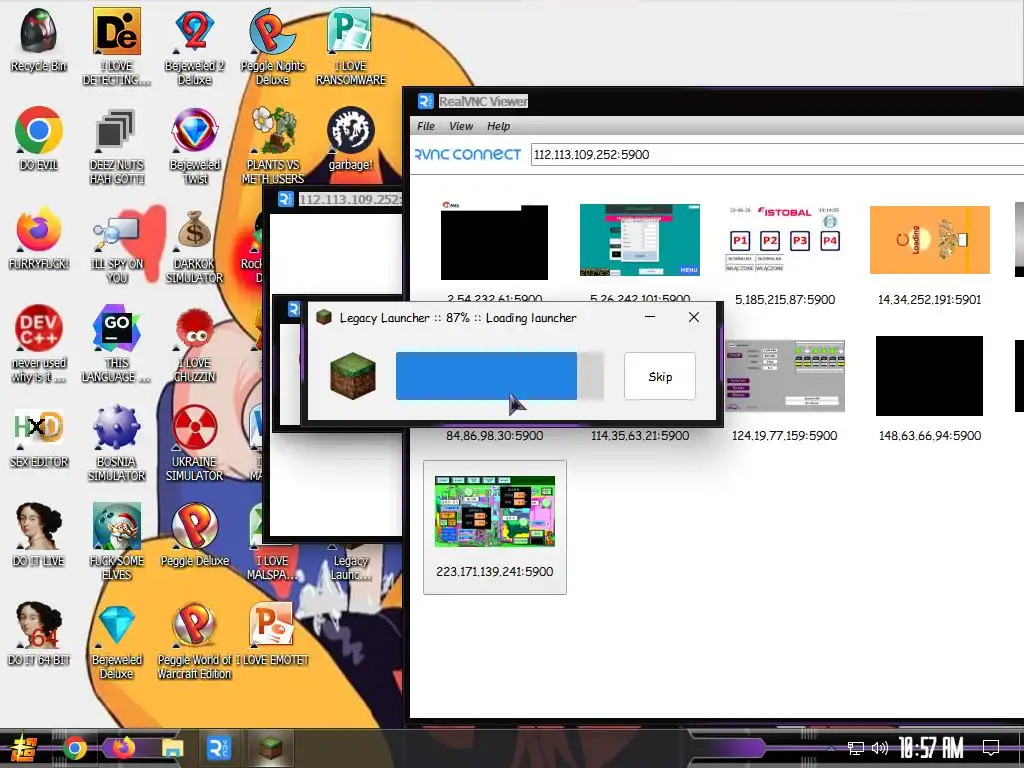Screen dimensions: 1024x768
Task: Open the DEV C++ desktop icon
Action: [39, 344]
